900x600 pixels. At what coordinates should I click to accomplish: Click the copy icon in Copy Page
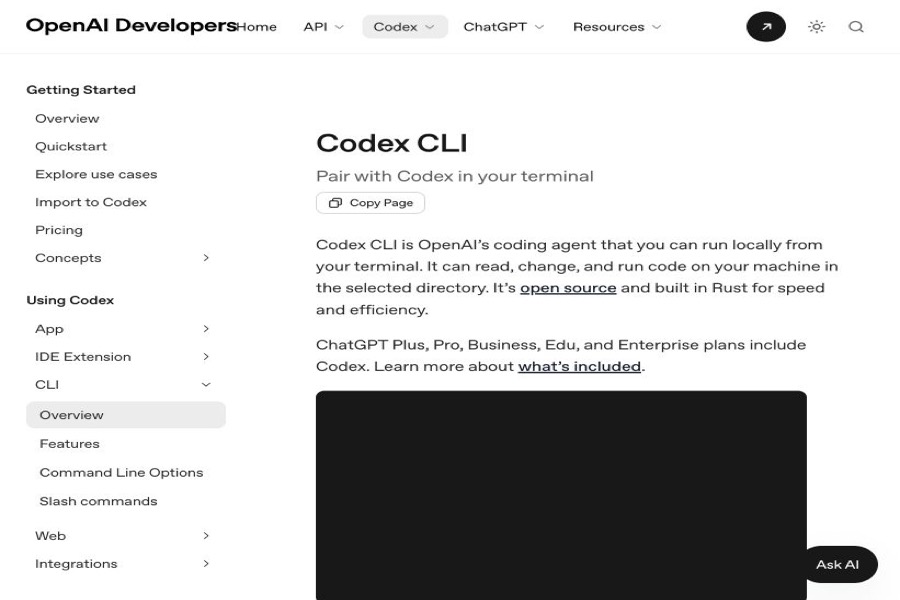pos(335,203)
